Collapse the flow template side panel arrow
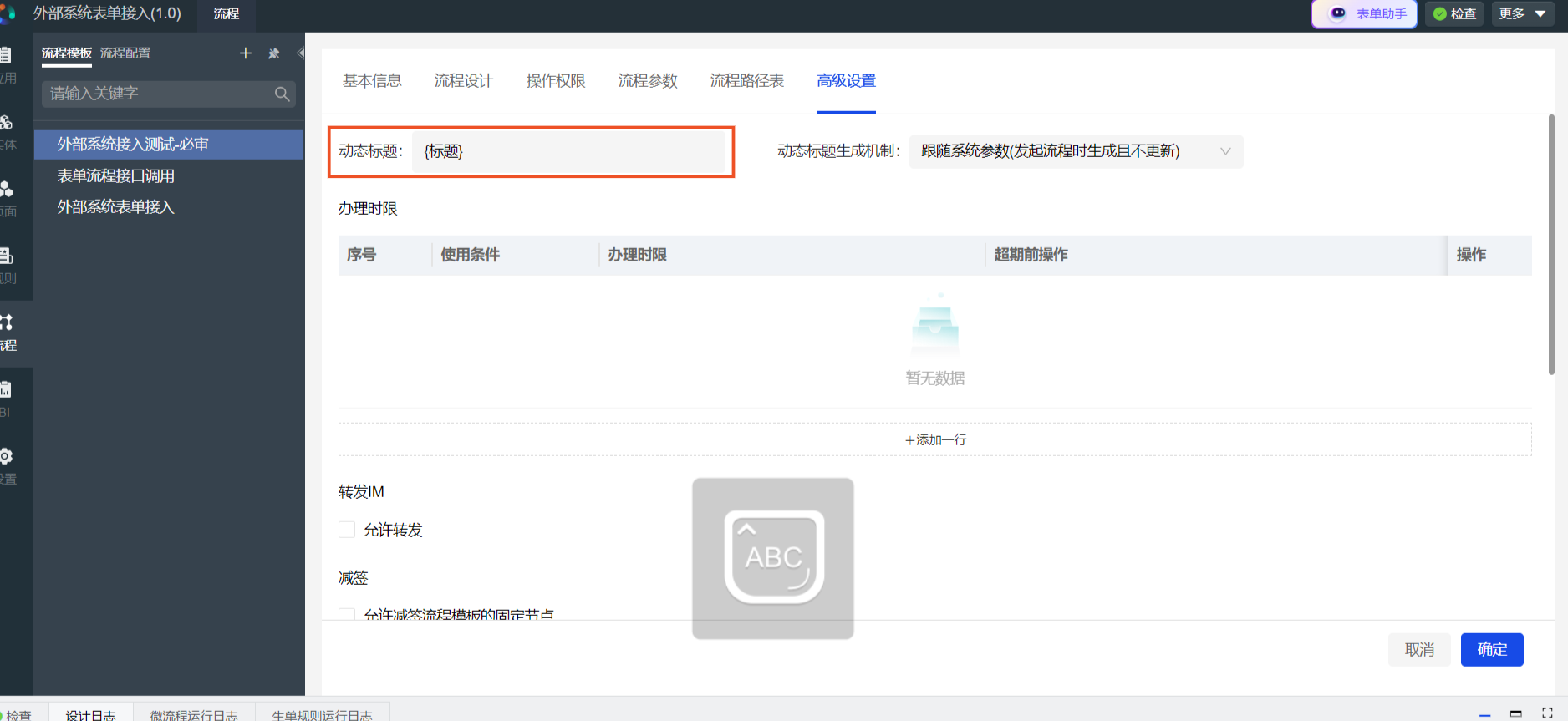 click(300, 53)
